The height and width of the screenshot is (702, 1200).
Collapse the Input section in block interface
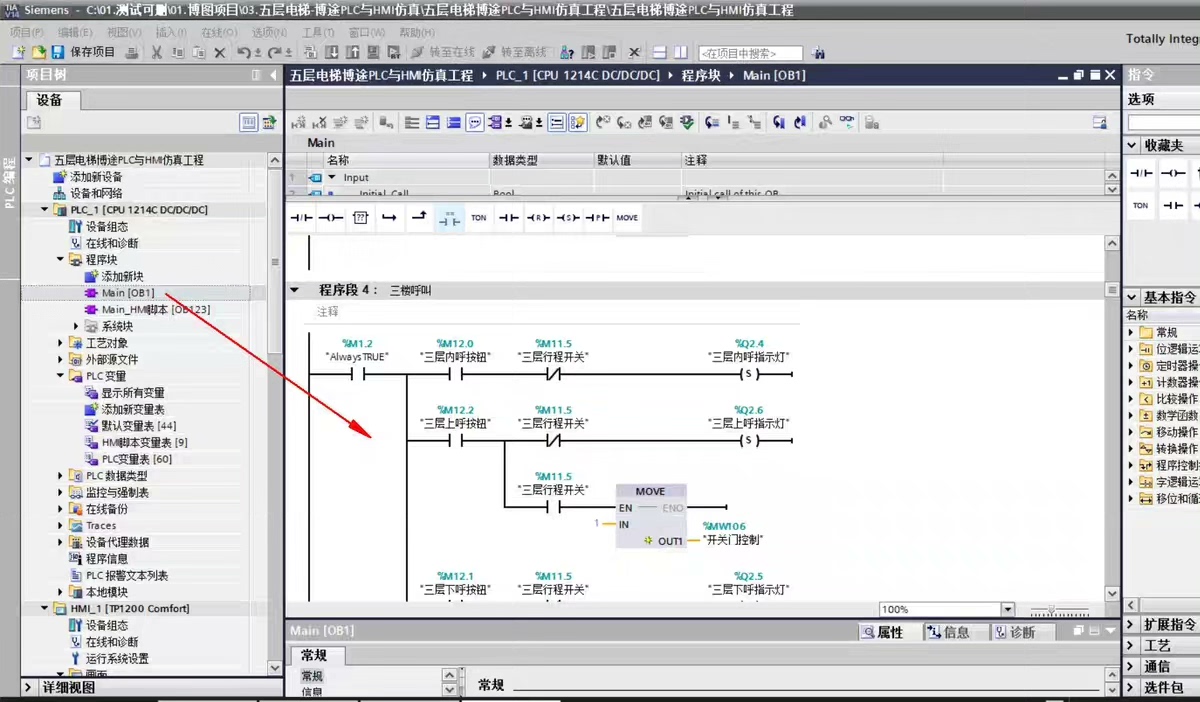(x=332, y=177)
